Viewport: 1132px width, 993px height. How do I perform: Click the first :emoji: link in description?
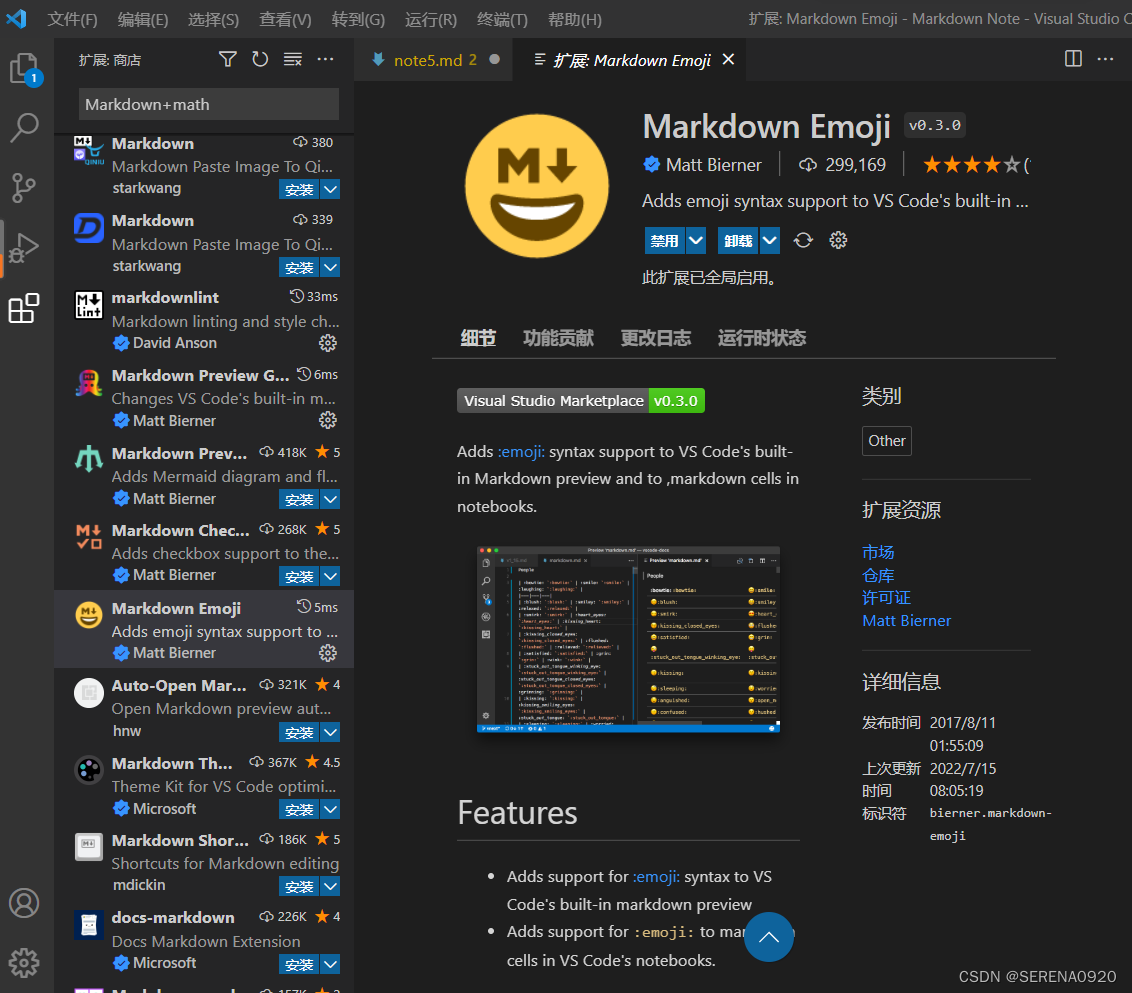[x=521, y=452]
